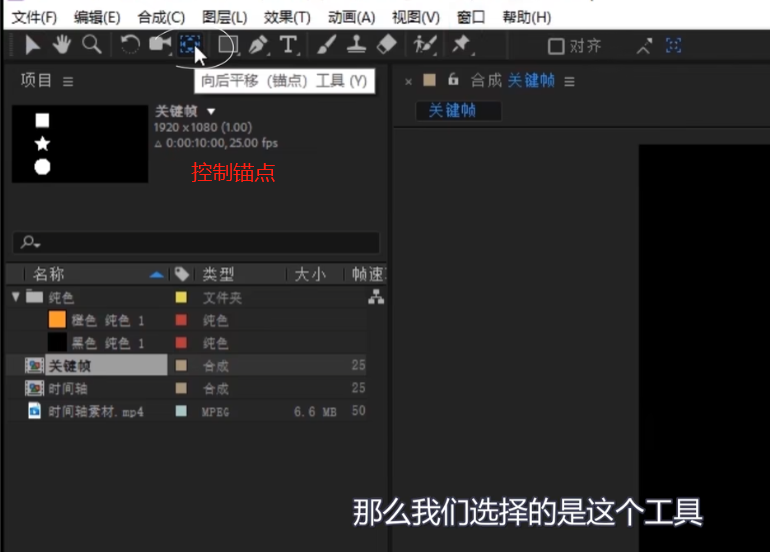Open the 项目 panel options menu

(x=68, y=82)
